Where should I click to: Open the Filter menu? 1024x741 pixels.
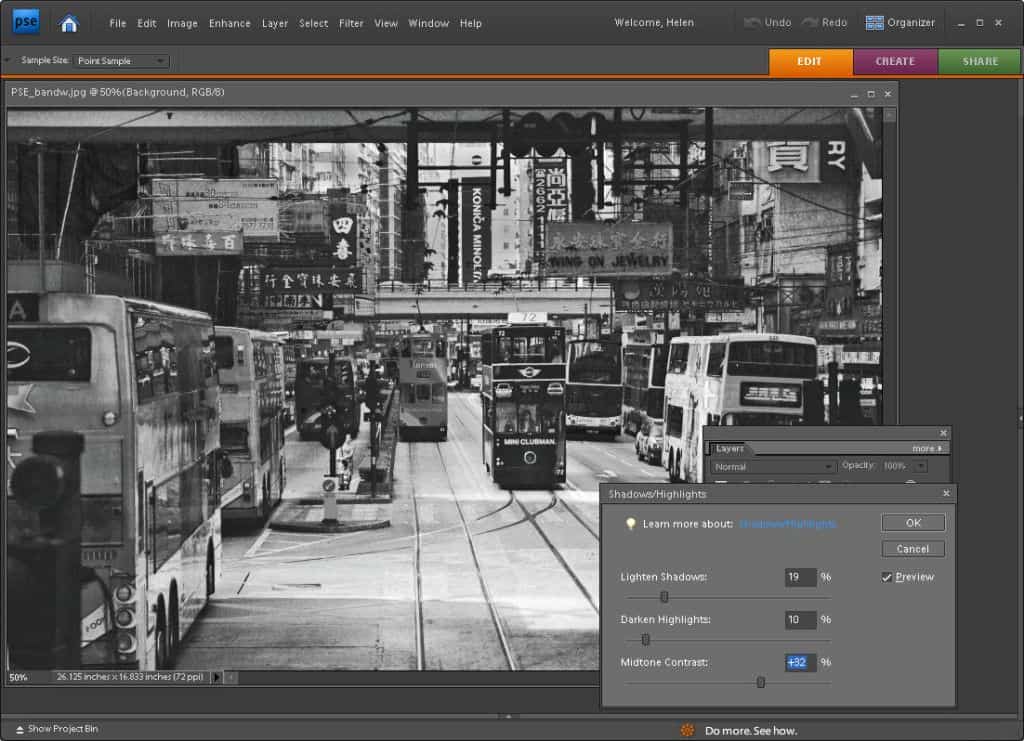click(351, 23)
